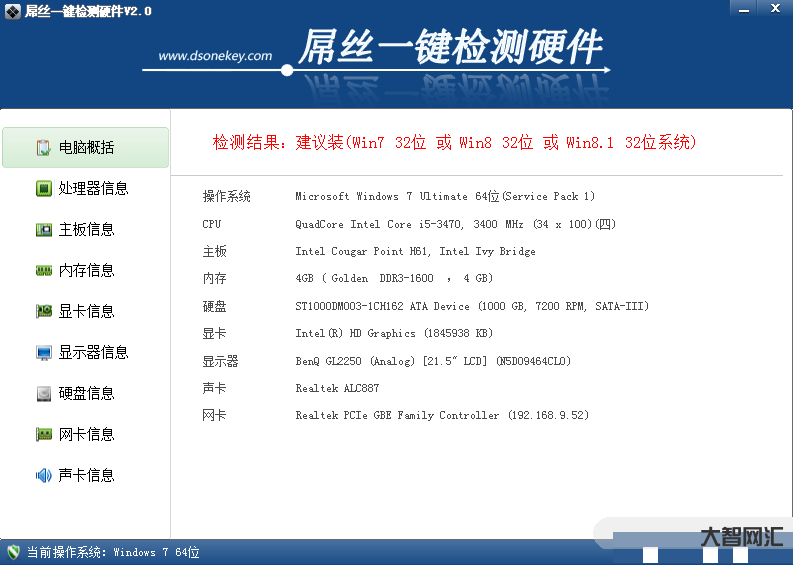Click the 声卡信息 speaker icon
The image size is (793, 565).
(44, 476)
